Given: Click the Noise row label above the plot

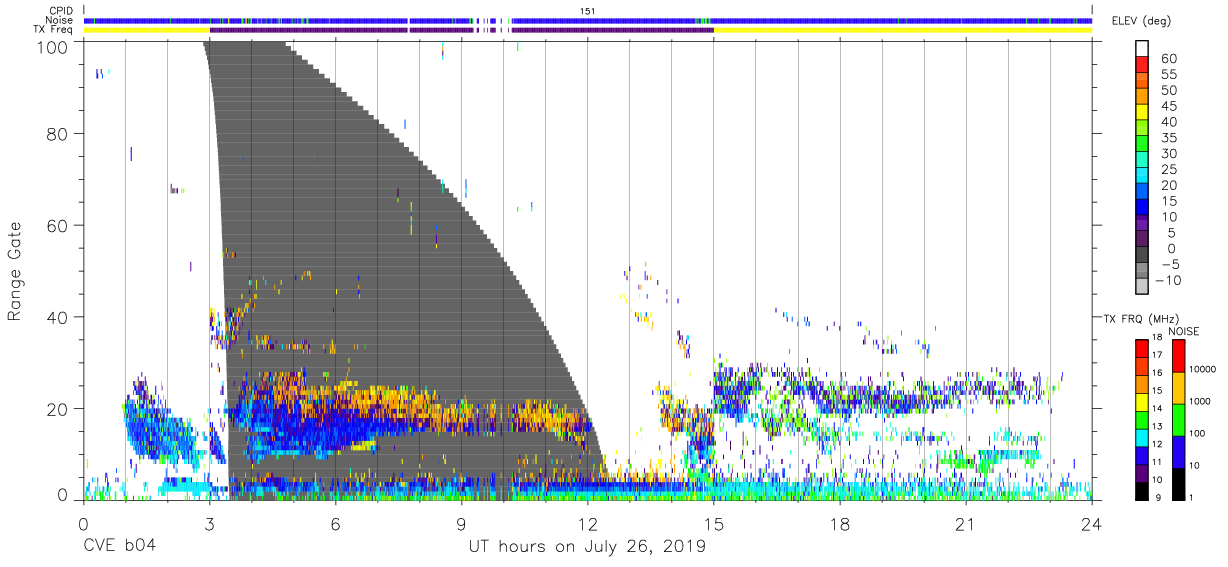Looking at the screenshot, I should tap(61, 20).
